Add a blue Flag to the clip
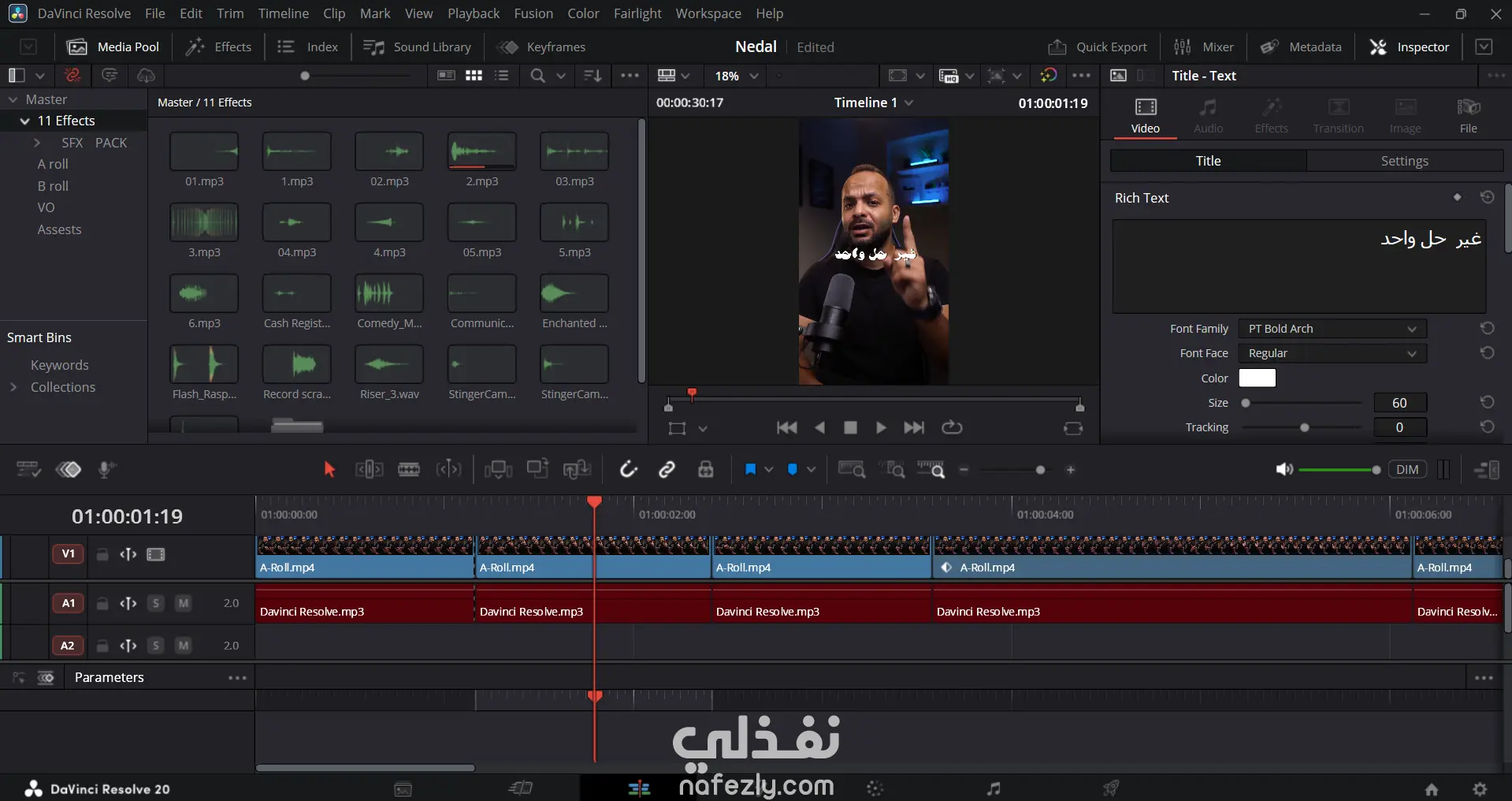 (750, 470)
